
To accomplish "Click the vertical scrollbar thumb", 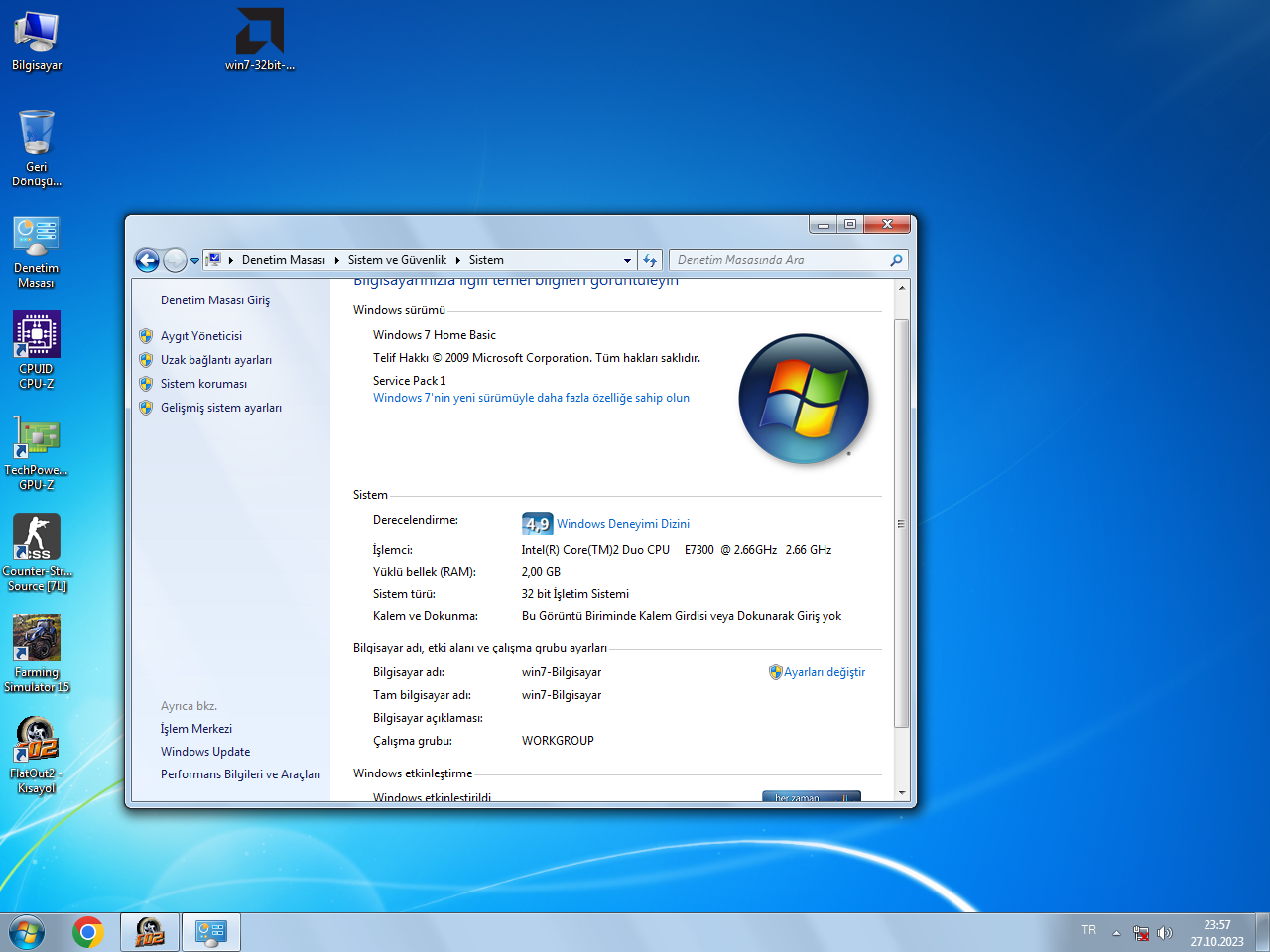I will 902,524.
